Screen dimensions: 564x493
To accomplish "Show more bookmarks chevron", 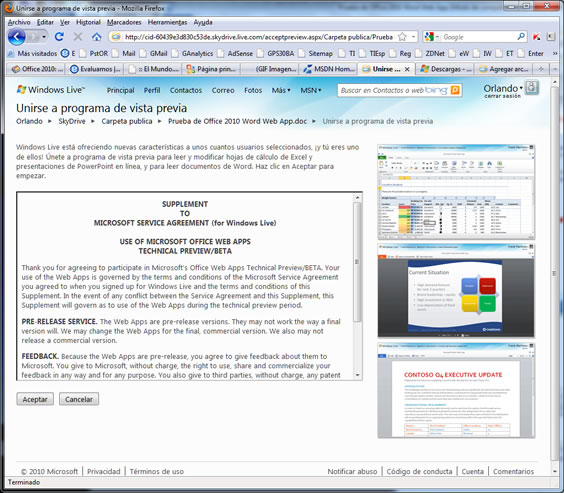I will coord(555,53).
